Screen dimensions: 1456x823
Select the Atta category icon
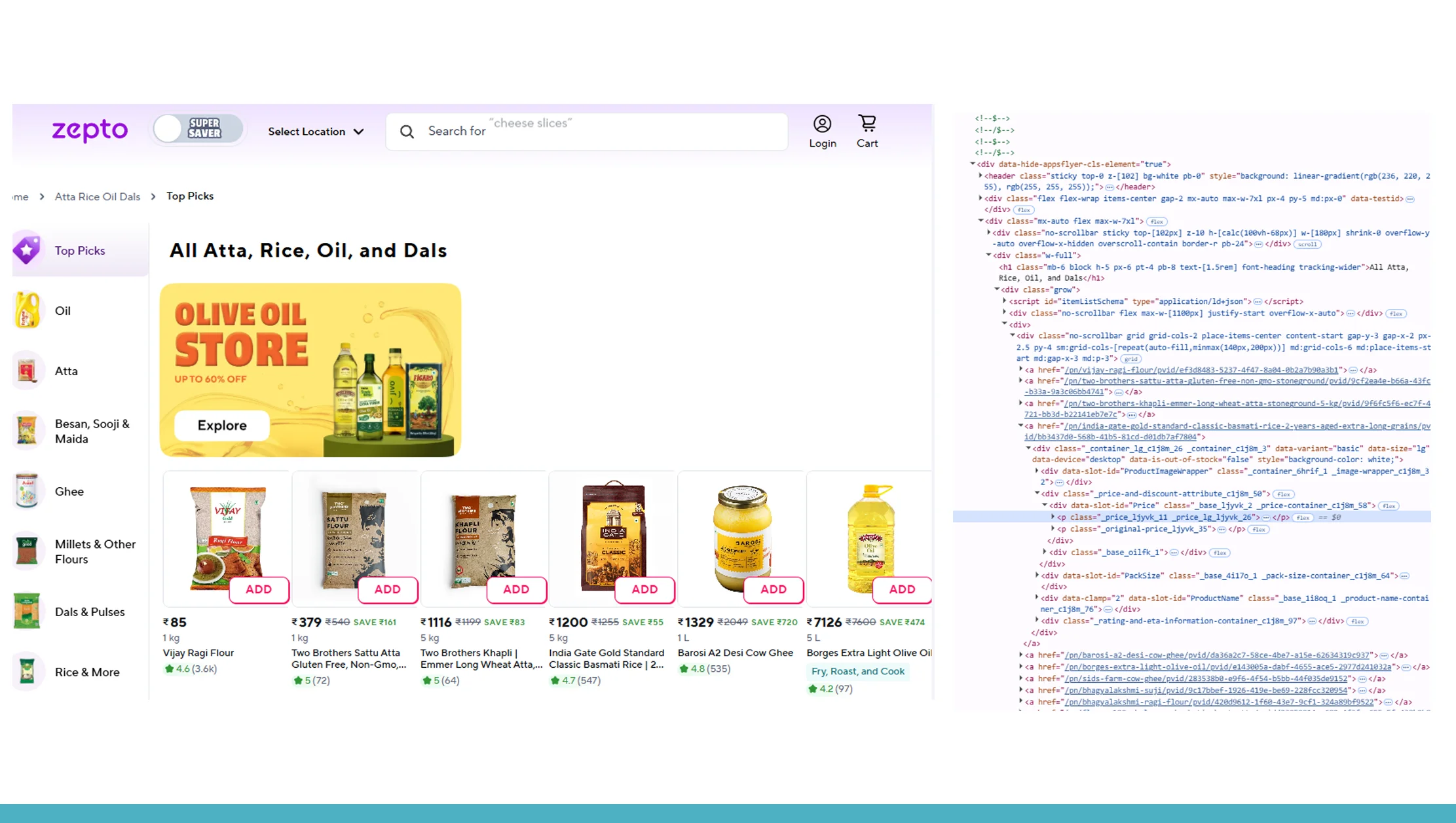[27, 371]
